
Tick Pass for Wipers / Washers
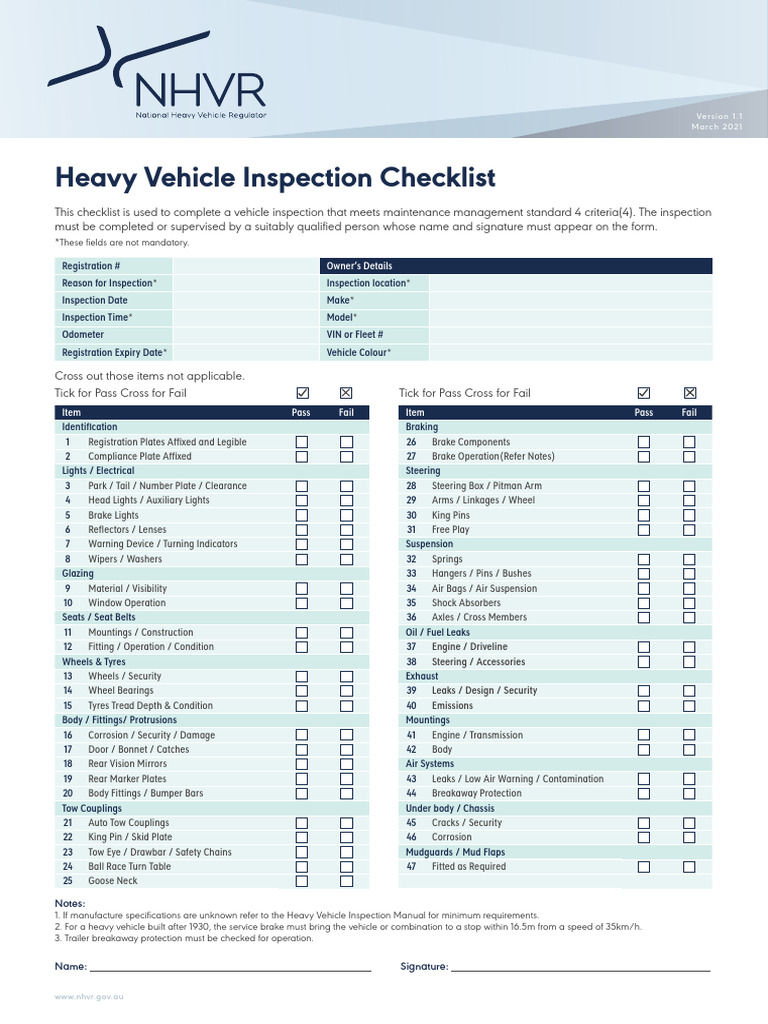pos(301,559)
